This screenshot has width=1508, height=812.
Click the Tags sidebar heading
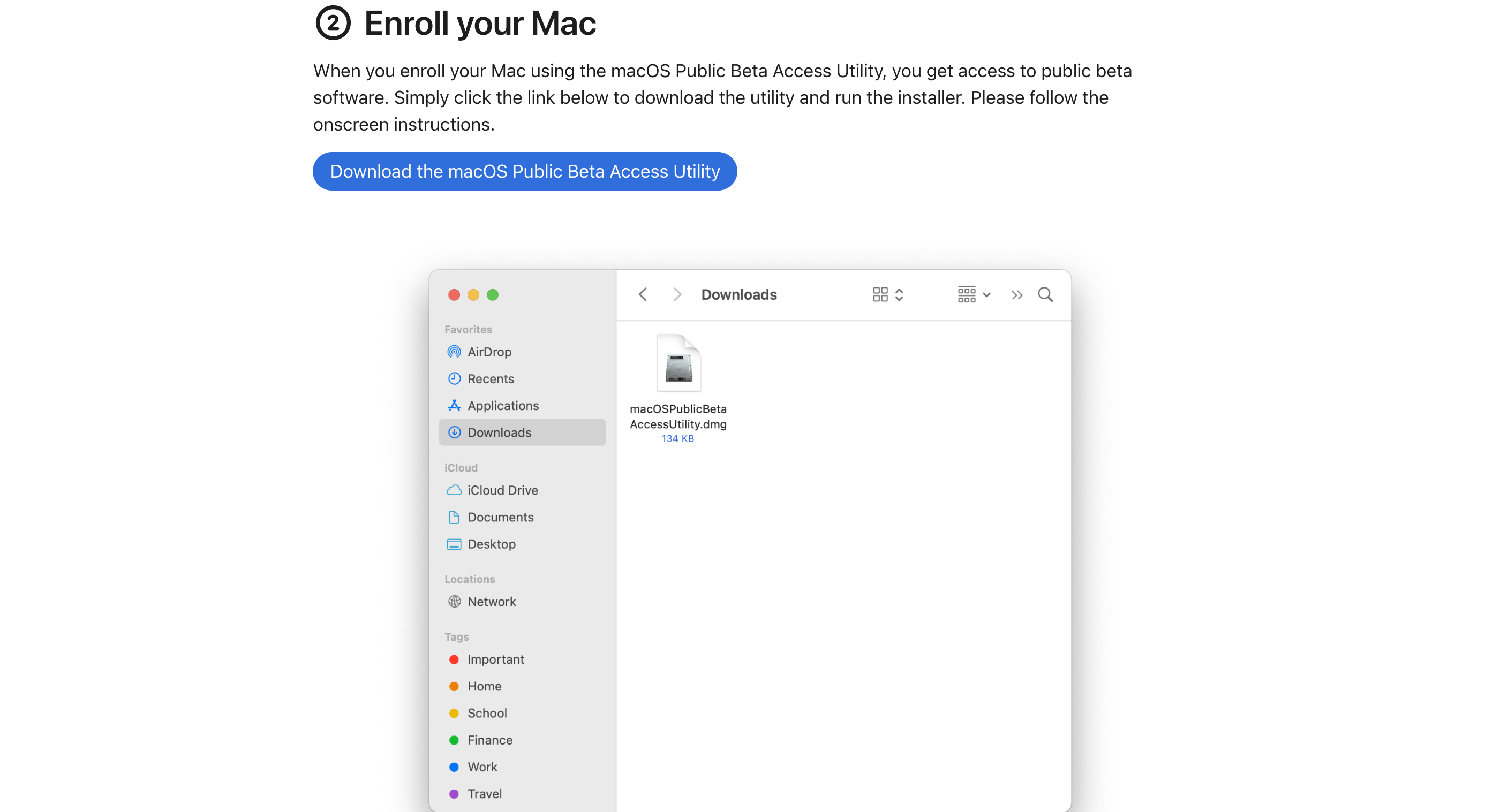457,637
